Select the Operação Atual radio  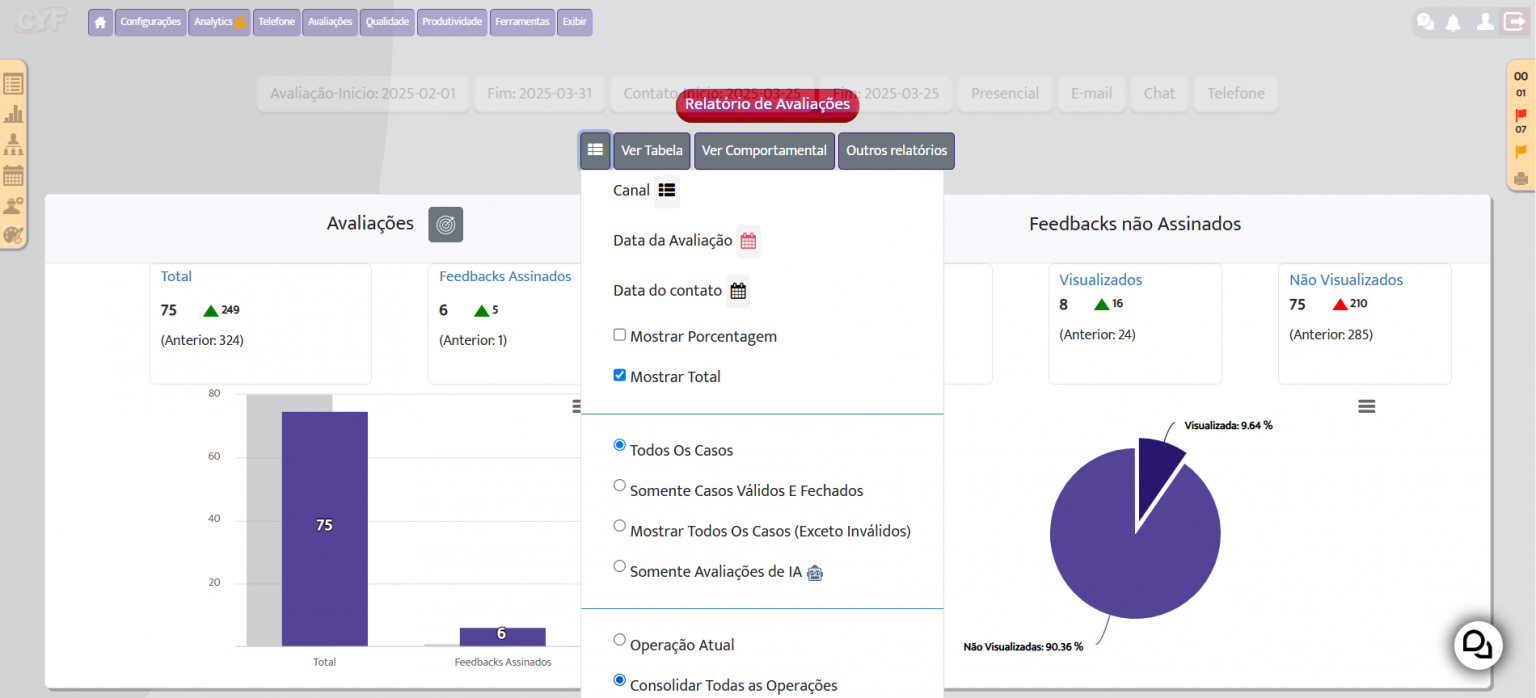(x=620, y=640)
